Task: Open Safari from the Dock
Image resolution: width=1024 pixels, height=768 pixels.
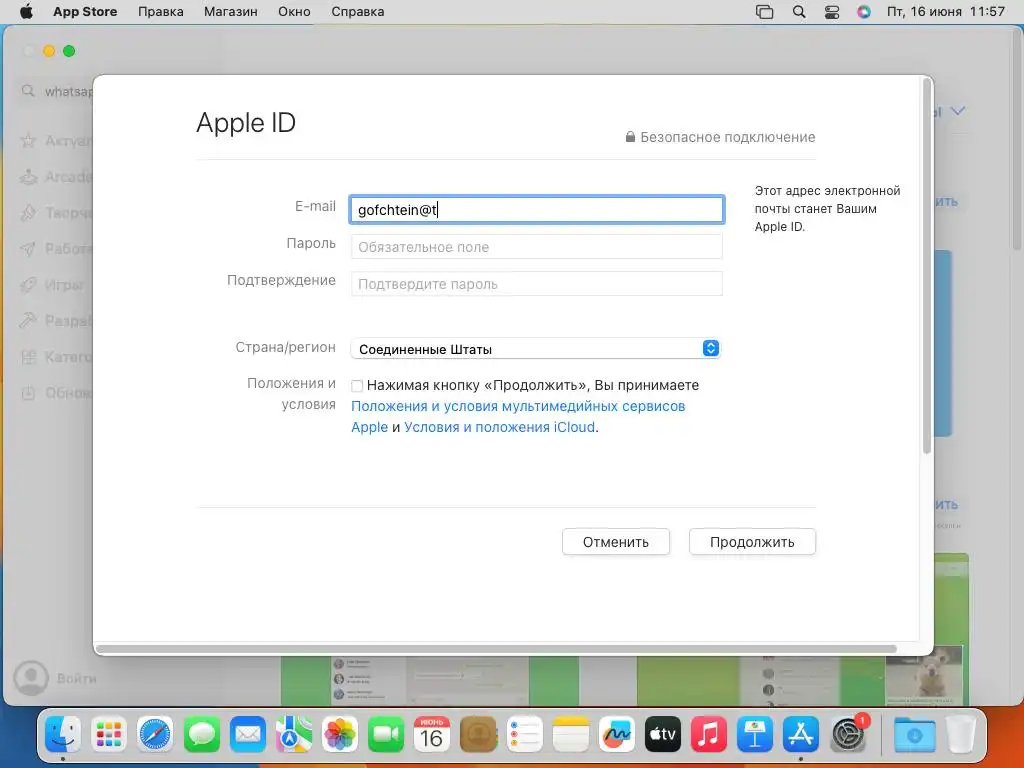Action: (x=155, y=735)
